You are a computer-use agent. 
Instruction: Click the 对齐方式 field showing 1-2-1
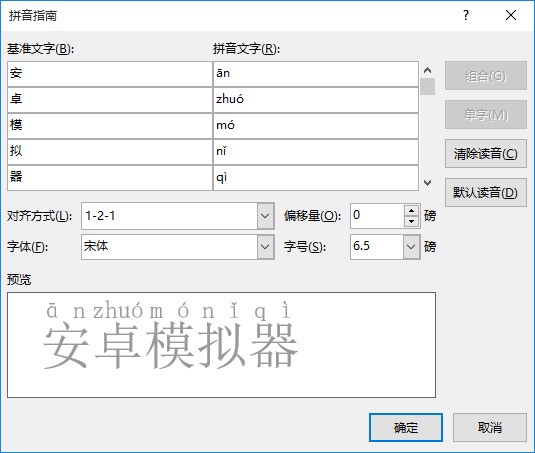pos(169,216)
